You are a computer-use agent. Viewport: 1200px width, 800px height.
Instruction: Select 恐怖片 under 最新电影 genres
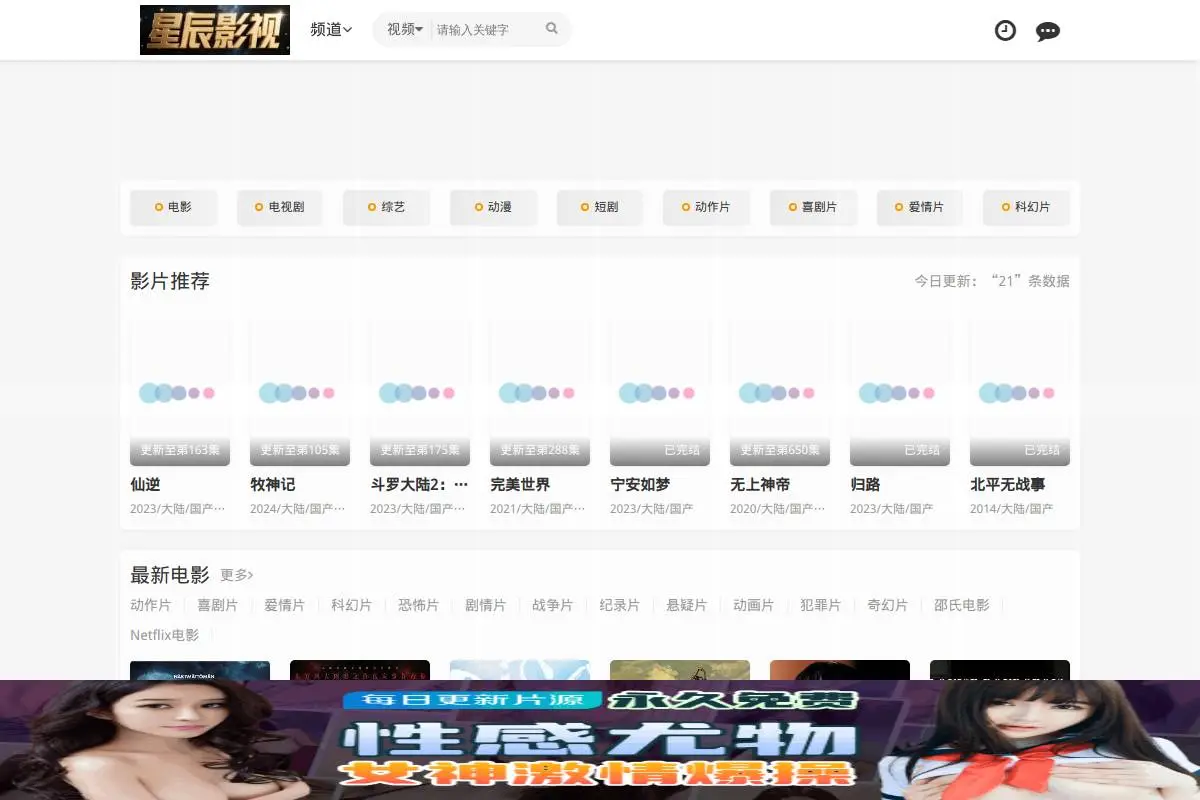click(418, 605)
